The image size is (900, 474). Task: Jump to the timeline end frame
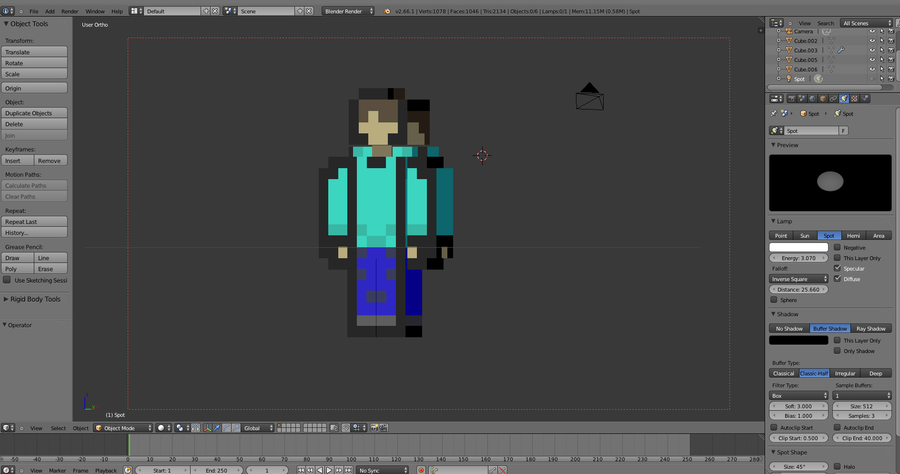point(348,470)
